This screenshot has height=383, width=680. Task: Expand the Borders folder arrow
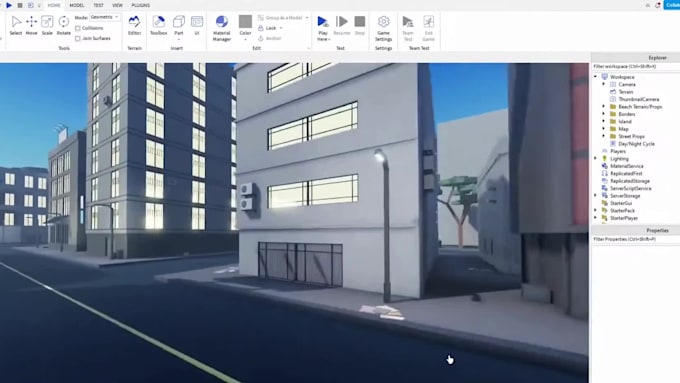click(604, 114)
